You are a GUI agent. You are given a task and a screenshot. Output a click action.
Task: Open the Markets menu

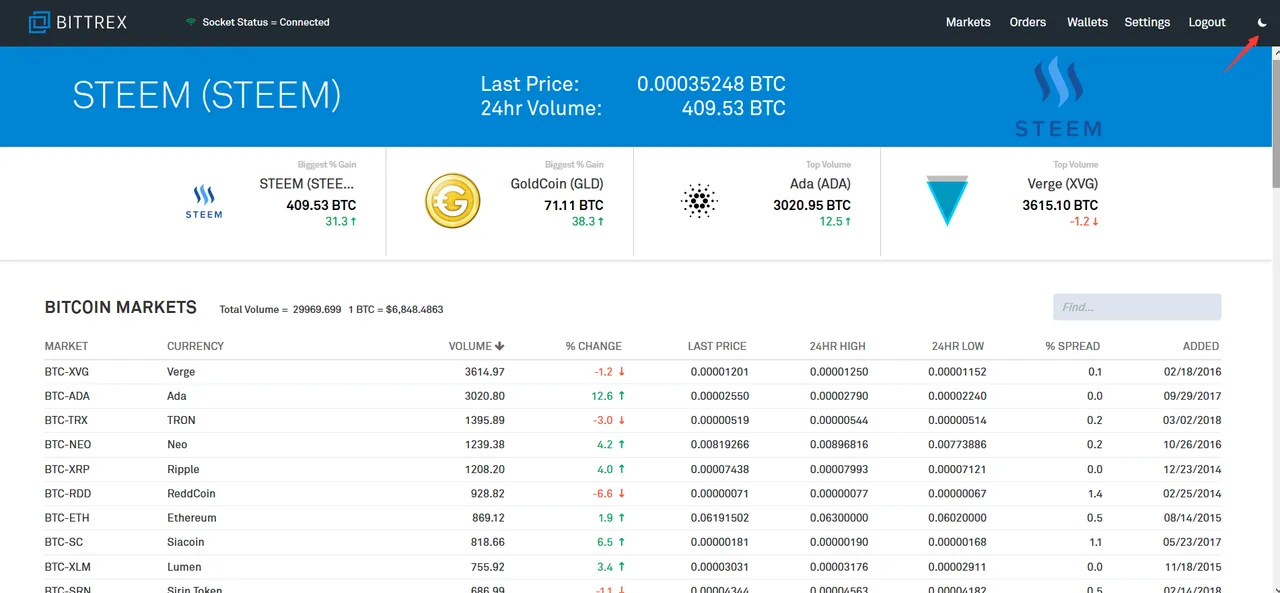pos(968,22)
